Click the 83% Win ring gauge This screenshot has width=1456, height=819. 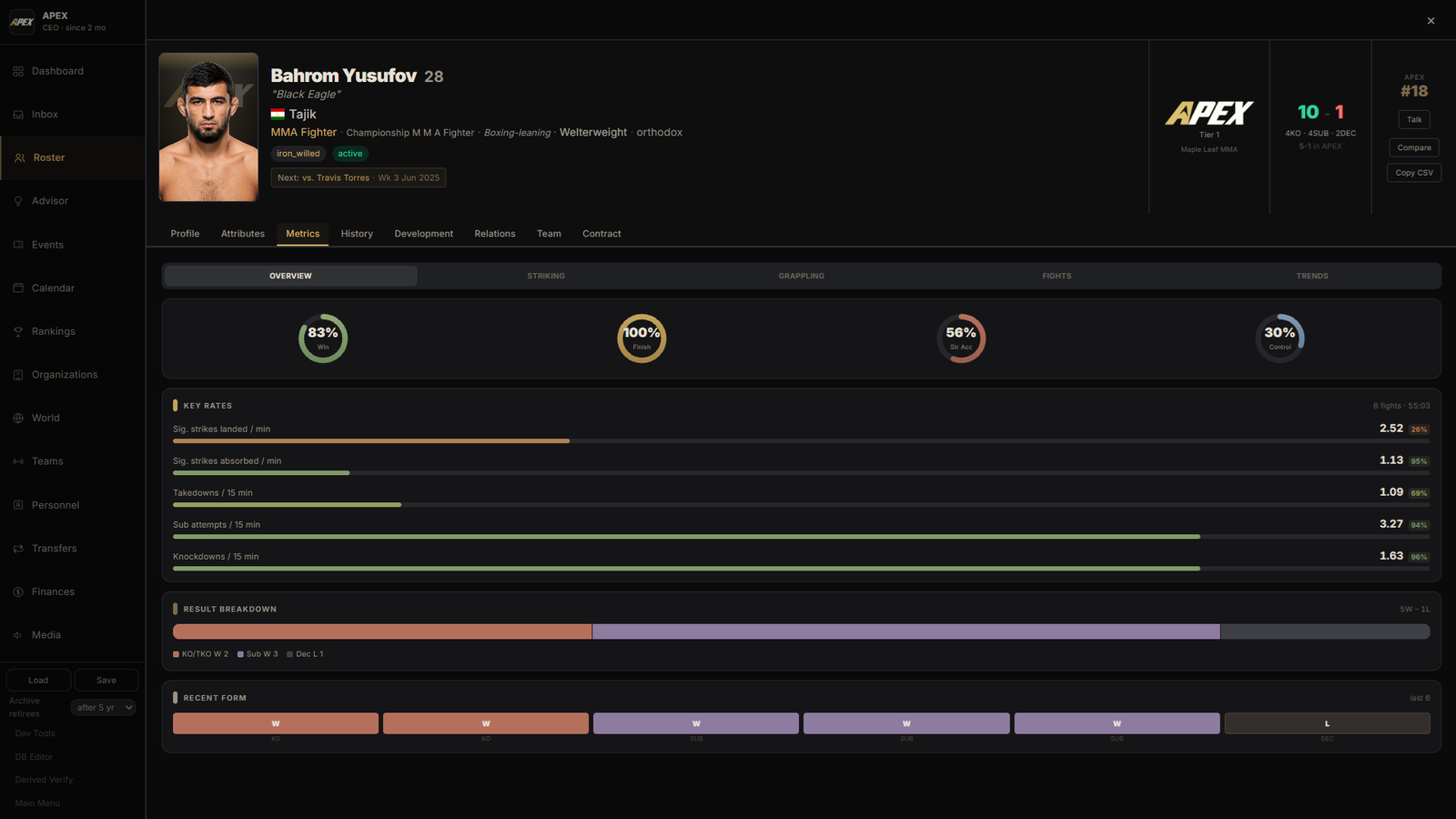(x=323, y=339)
